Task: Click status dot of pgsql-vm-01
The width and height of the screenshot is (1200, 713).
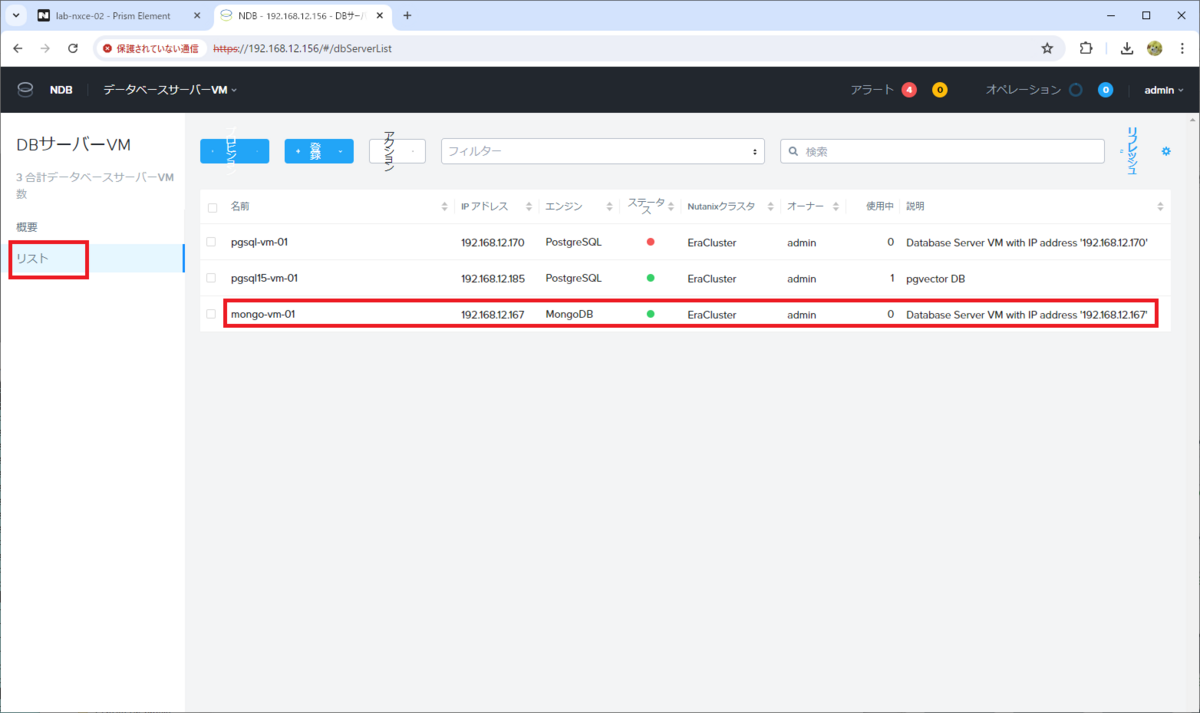Action: [651, 242]
